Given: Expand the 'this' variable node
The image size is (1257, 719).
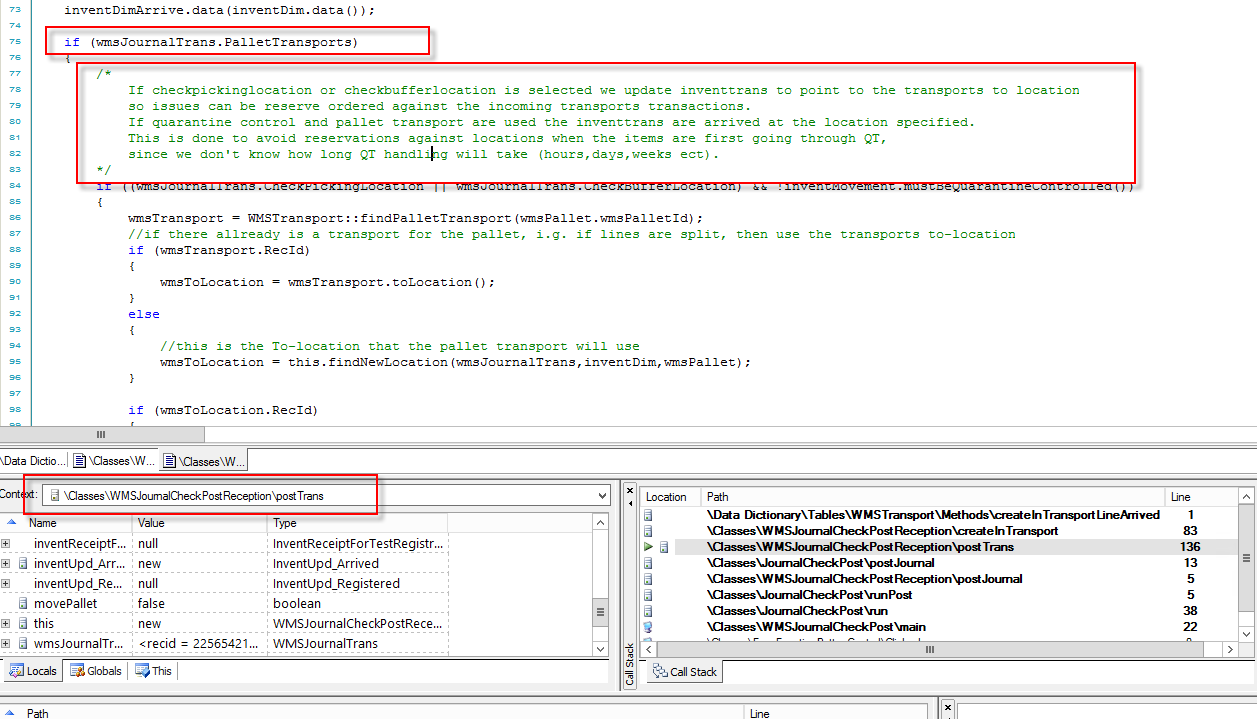Looking at the screenshot, I should [x=7, y=624].
